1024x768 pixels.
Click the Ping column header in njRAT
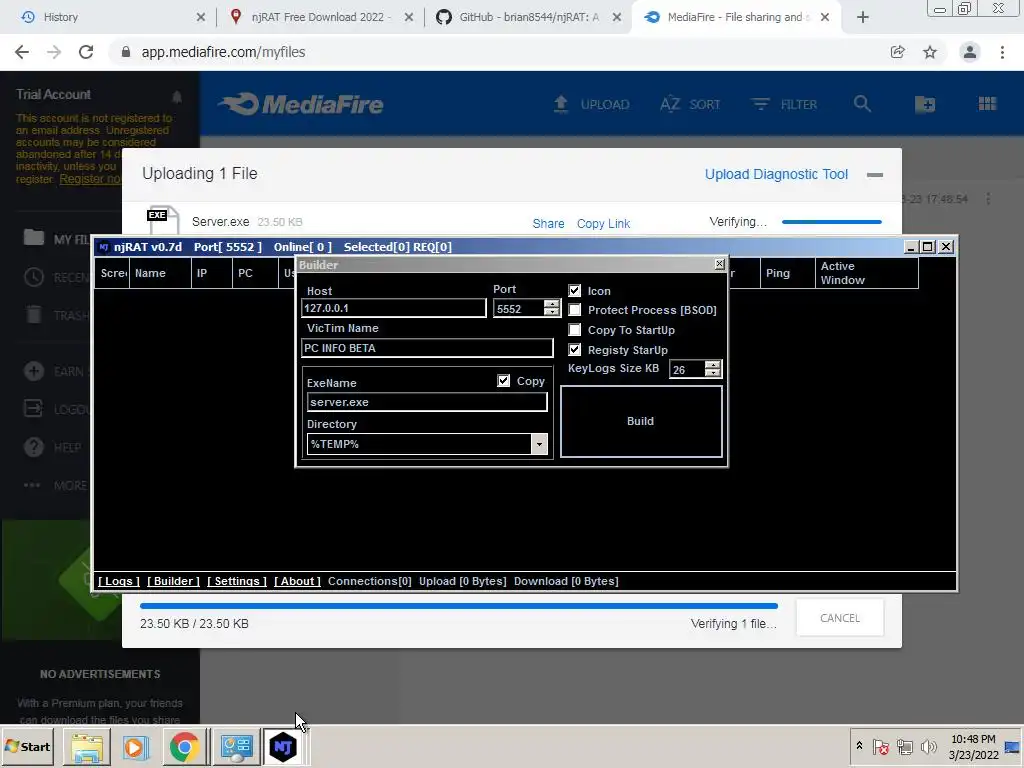pos(788,273)
